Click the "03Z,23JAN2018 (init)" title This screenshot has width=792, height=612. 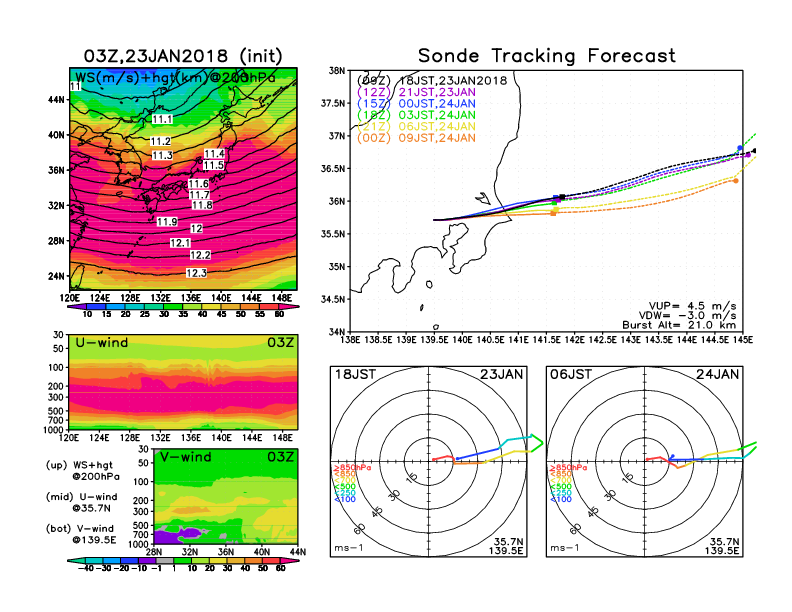[183, 56]
